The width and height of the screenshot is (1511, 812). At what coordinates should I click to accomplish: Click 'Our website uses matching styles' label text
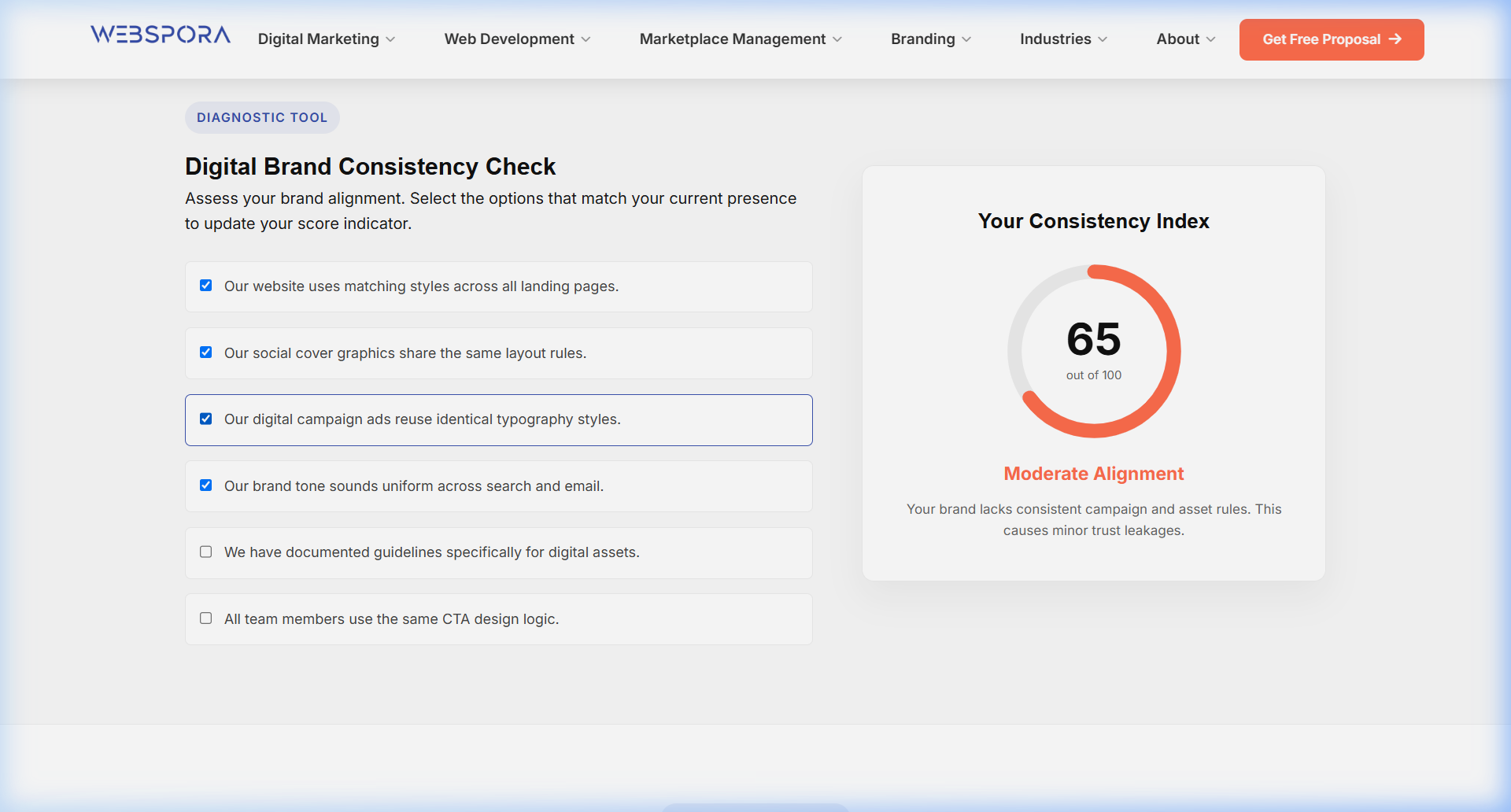[x=422, y=286]
